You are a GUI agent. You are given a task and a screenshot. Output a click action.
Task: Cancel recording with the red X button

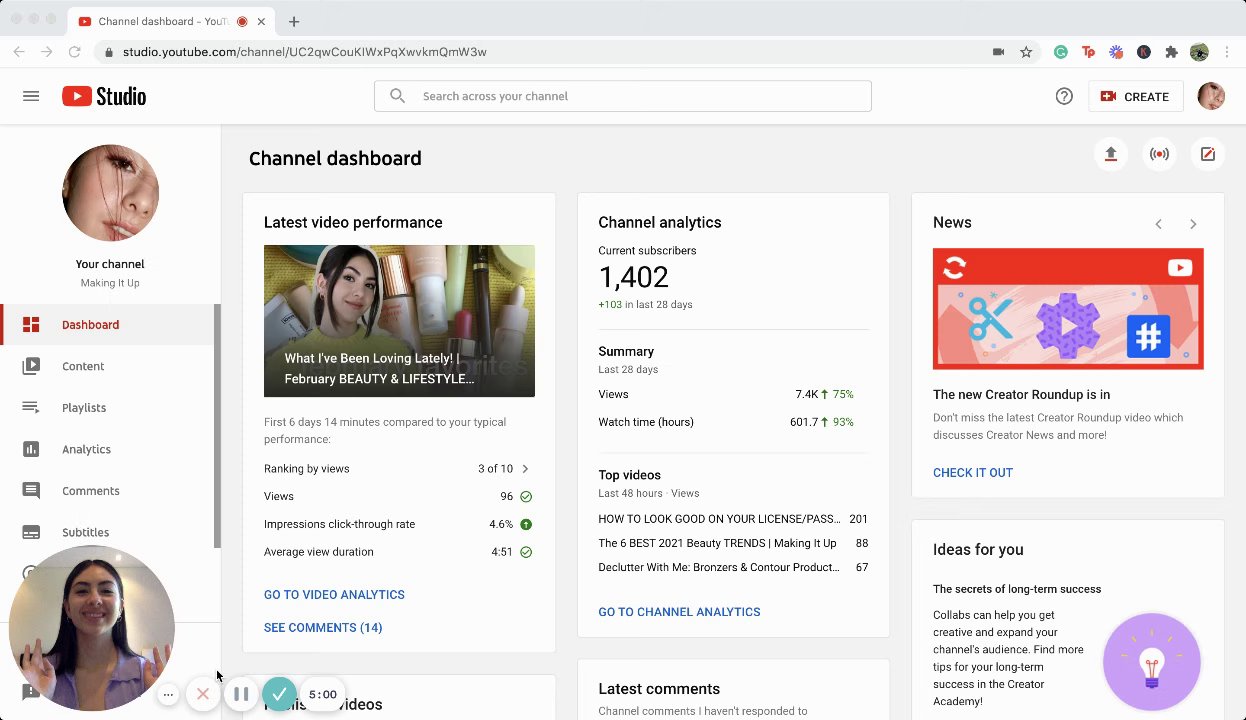tap(203, 694)
